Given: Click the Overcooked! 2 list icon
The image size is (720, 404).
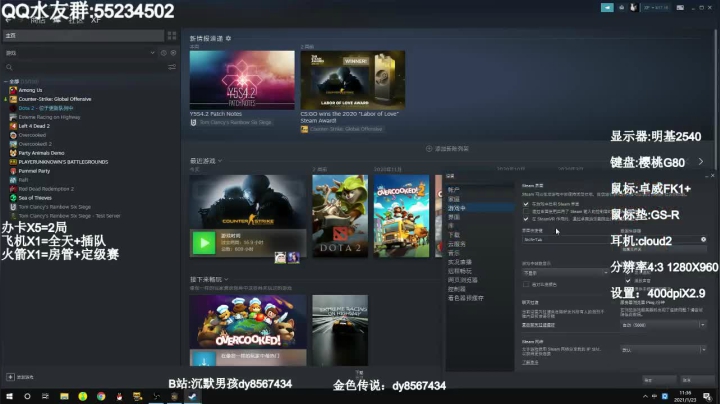Looking at the screenshot, I should pyautogui.click(x=13, y=144).
